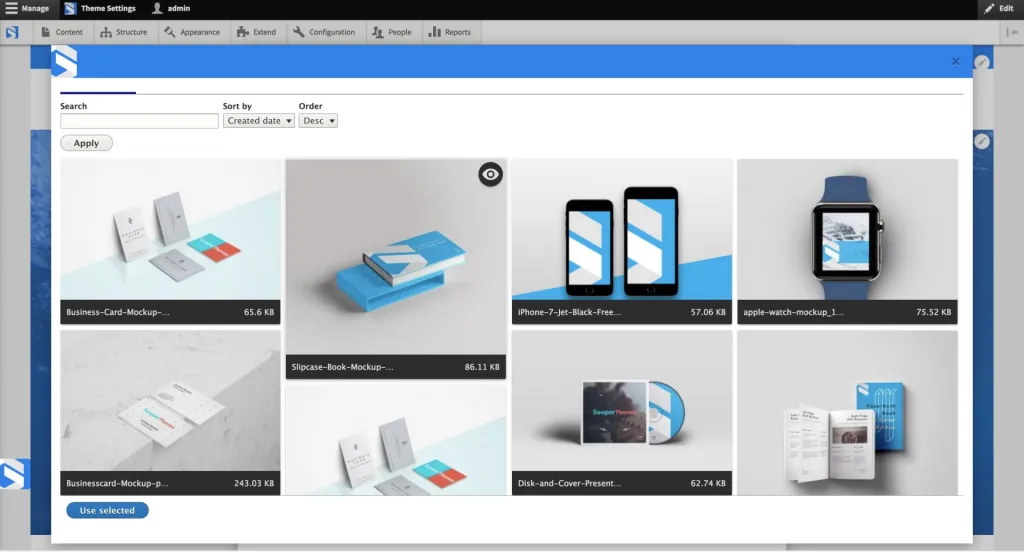The width and height of the screenshot is (1024, 552).
Task: Preview Slipcase-Book-Mockup with the eye icon
Action: [x=490, y=174]
